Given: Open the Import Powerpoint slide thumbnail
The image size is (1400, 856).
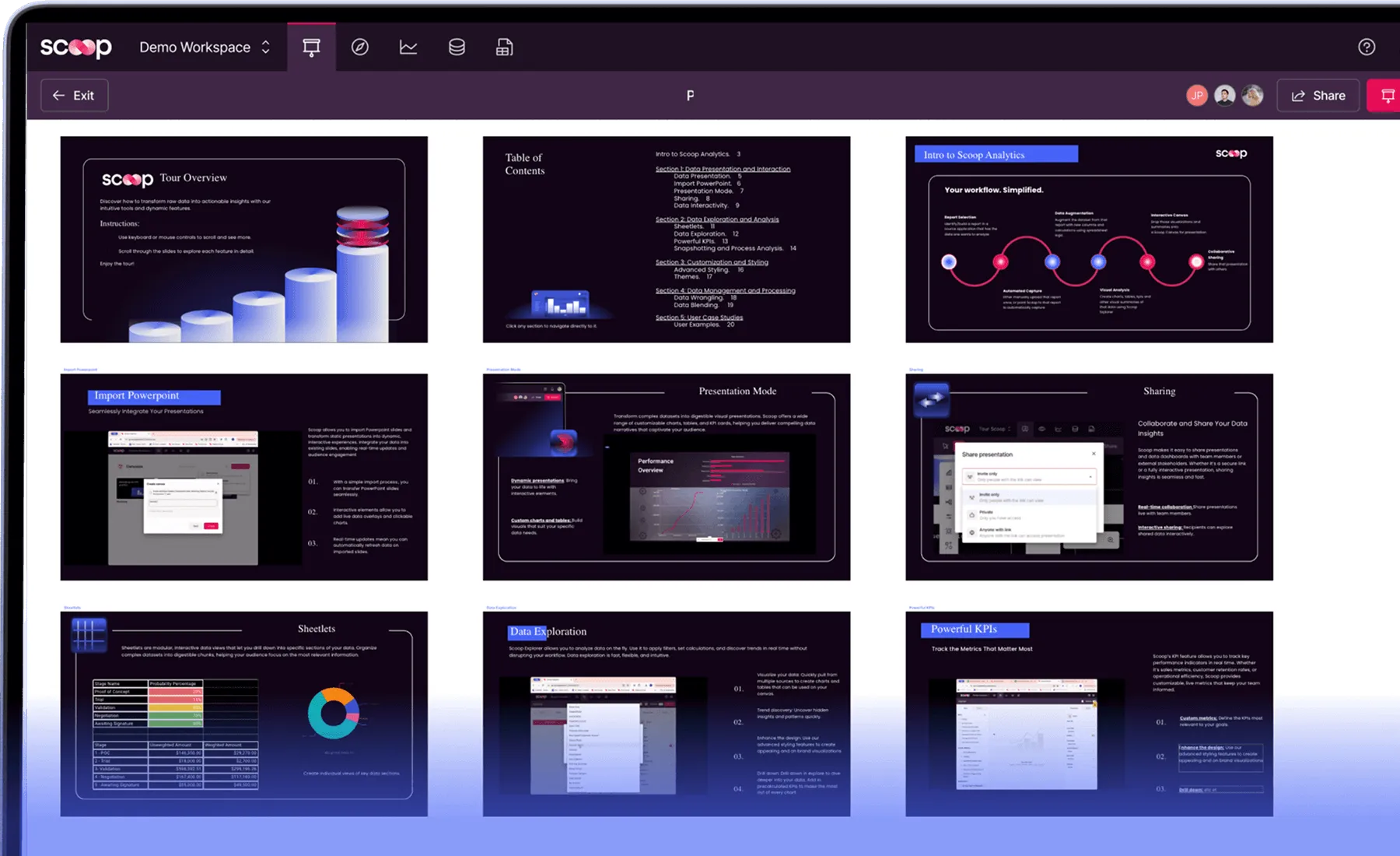Looking at the screenshot, I should click(244, 477).
